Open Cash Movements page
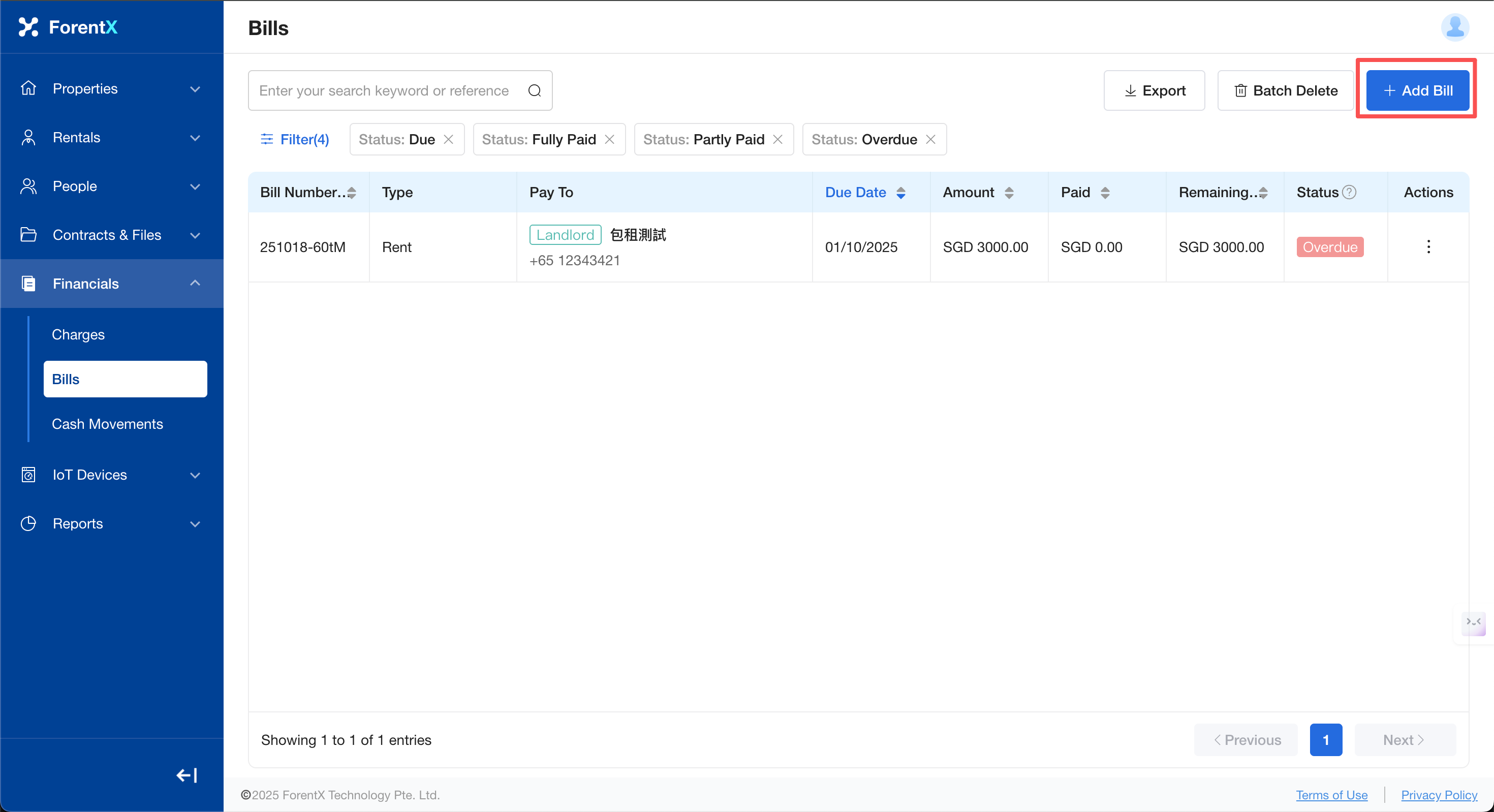 click(x=107, y=424)
